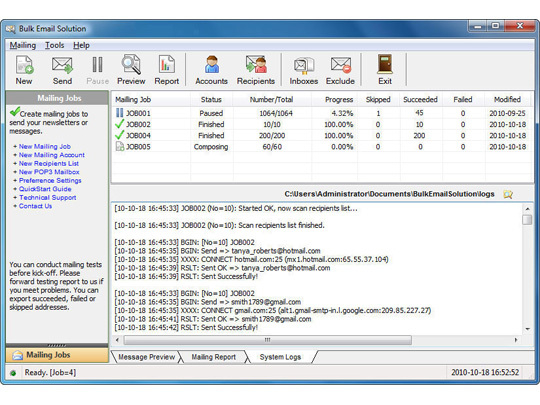The image size is (540, 405).
Task: Open the QuickStart Guide link
Action: 45,189
